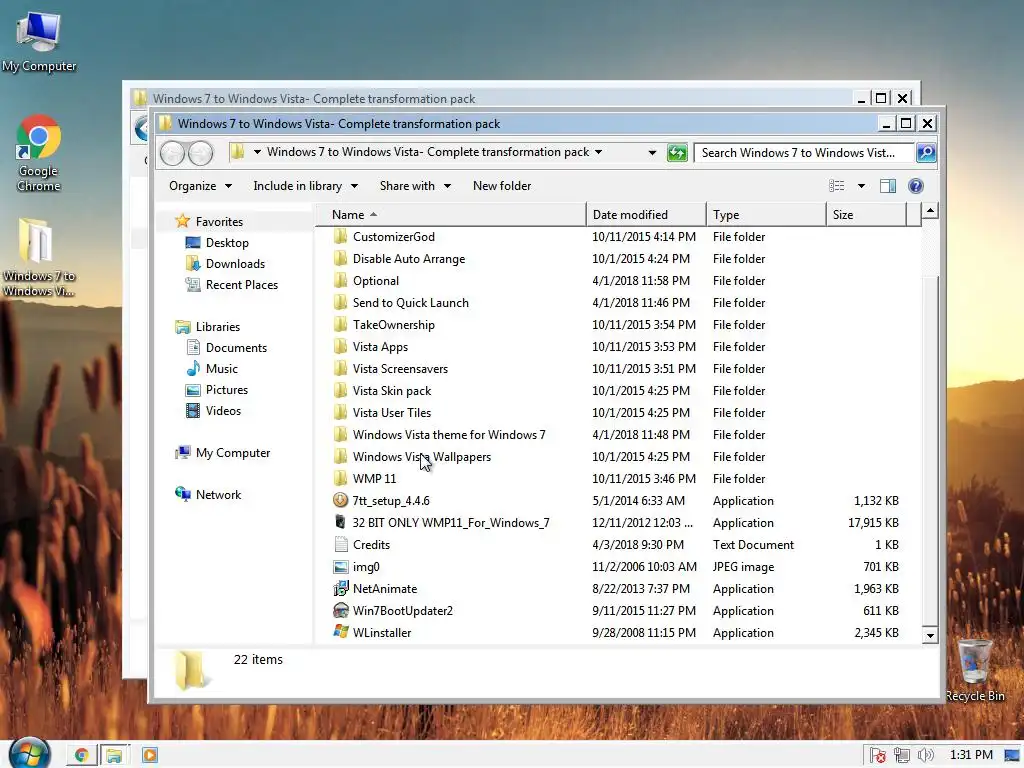Click Chrome icon in taskbar

pos(82,756)
